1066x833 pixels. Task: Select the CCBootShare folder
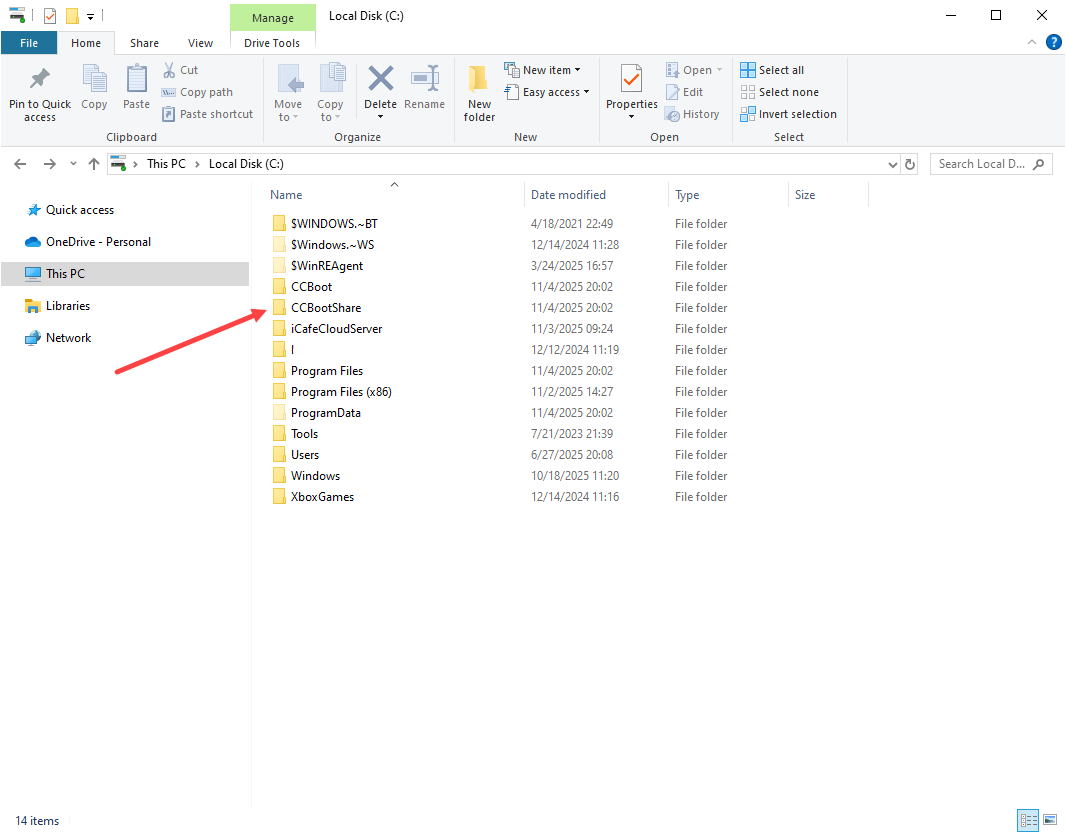[x=326, y=308]
